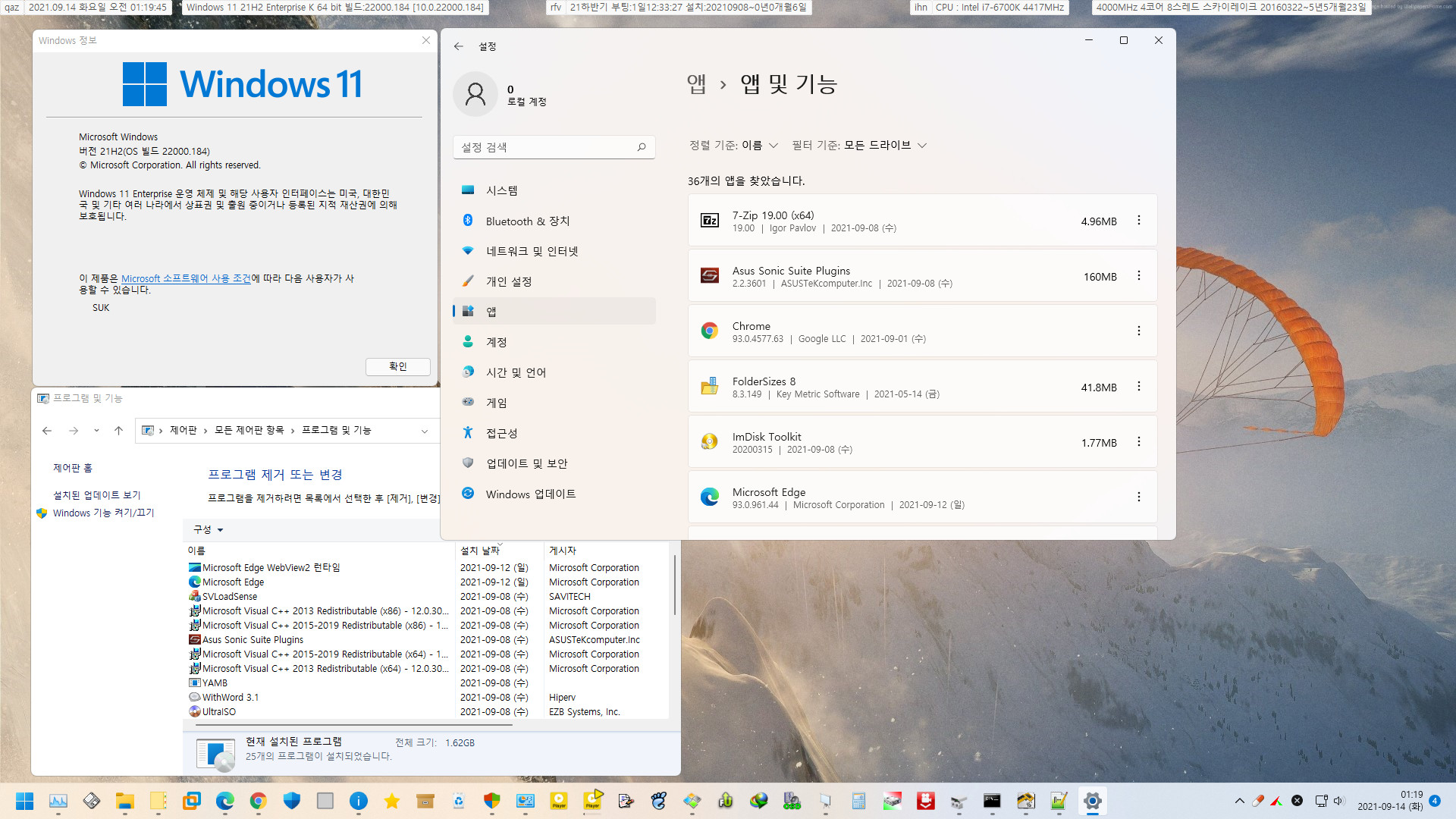This screenshot has height=819, width=1456.
Task: Open more options for Microsoft Edge entry
Action: coord(1138,497)
